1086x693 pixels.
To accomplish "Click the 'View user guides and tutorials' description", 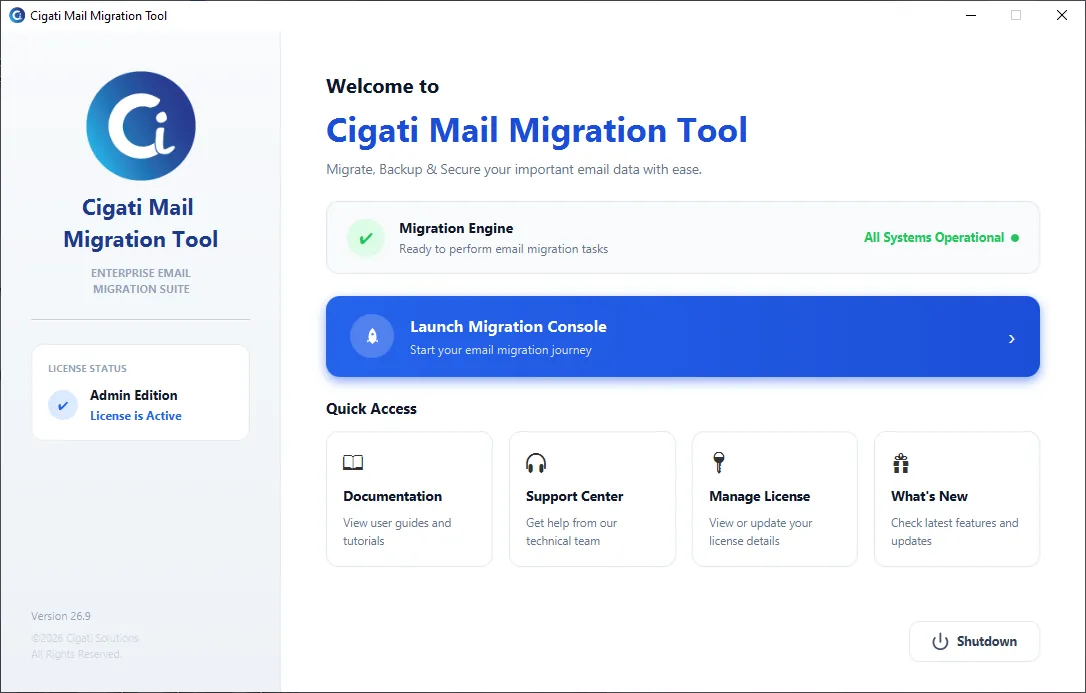I will 397,532.
